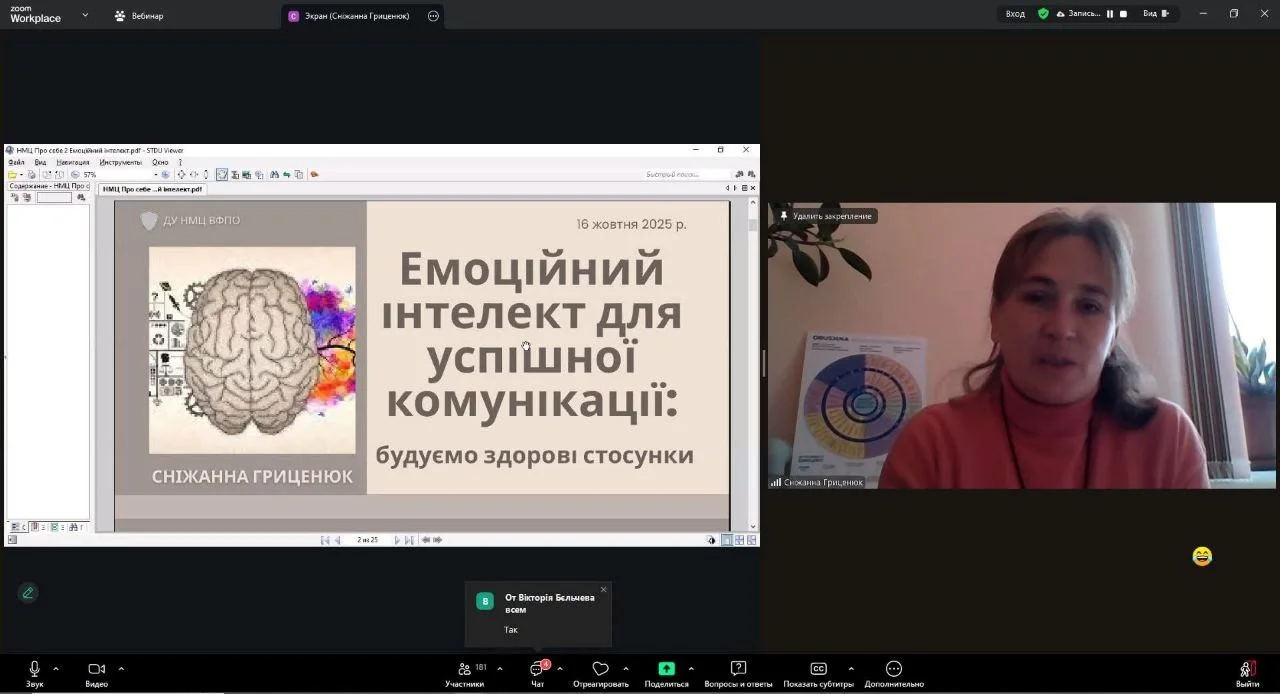The image size is (1280, 694).
Task: Toggle the microphone Звук button
Action: [x=34, y=669]
